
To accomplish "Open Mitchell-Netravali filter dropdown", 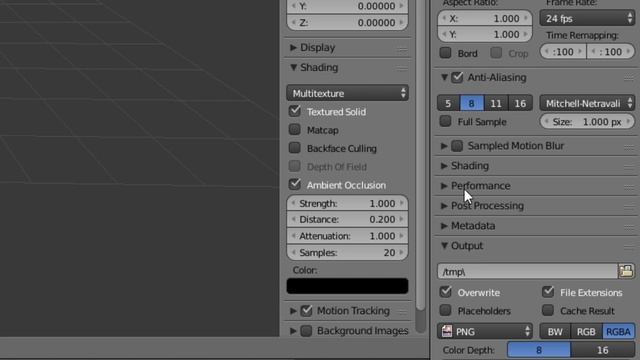I will 587,104.
